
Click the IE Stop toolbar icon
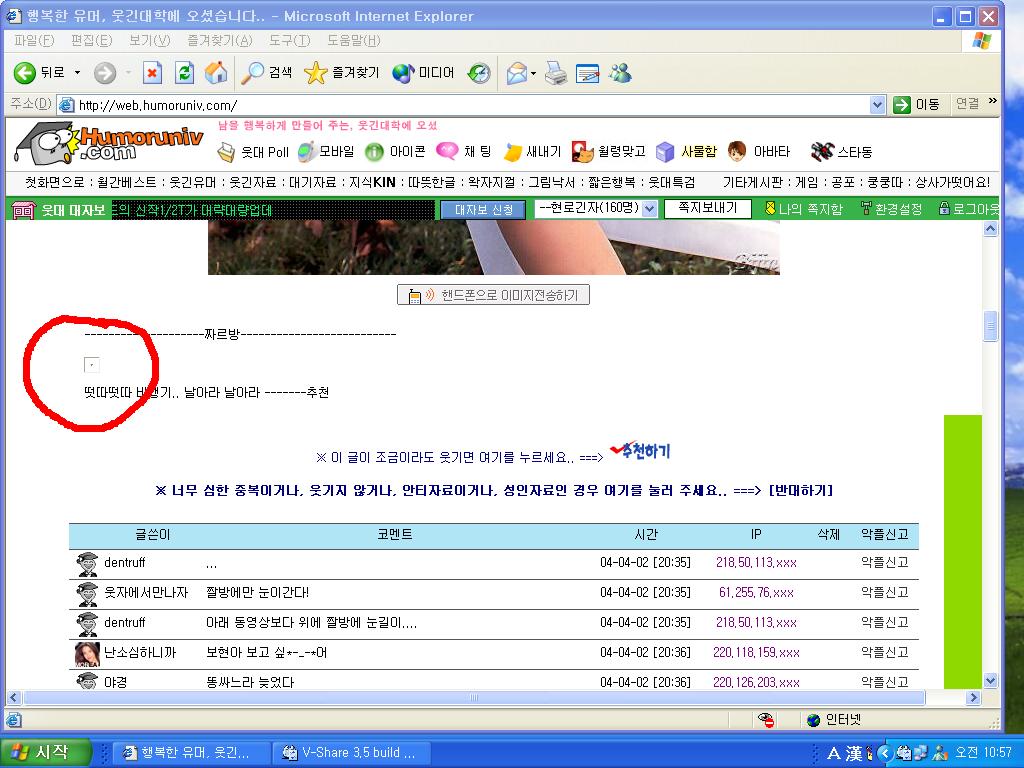152,72
